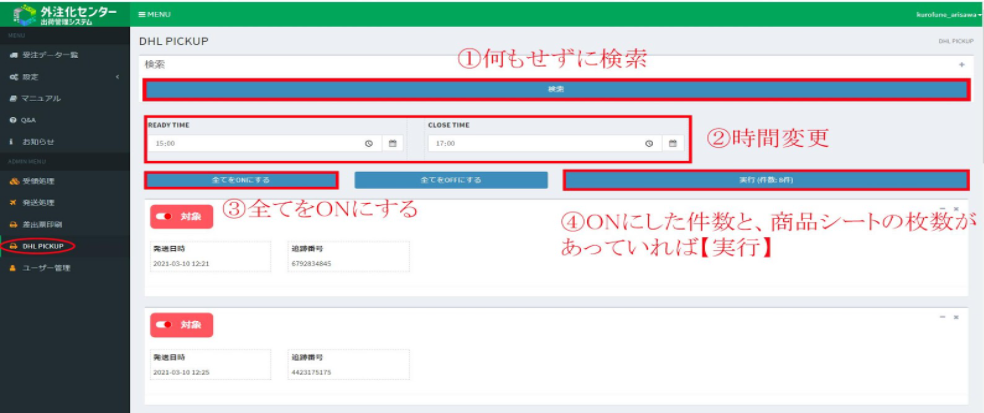Open the calendar icon next to READY TIME
Screen dimensions: 984x413
point(393,143)
